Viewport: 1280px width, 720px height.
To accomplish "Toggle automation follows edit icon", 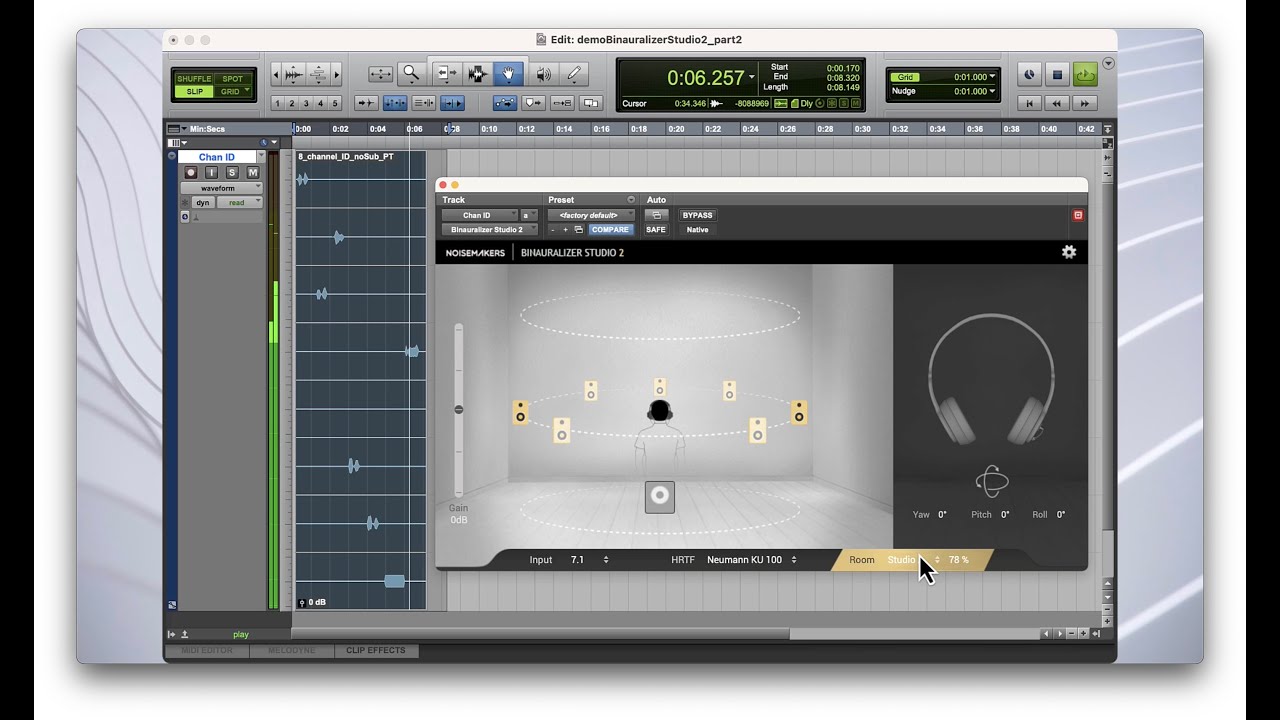I will [505, 103].
